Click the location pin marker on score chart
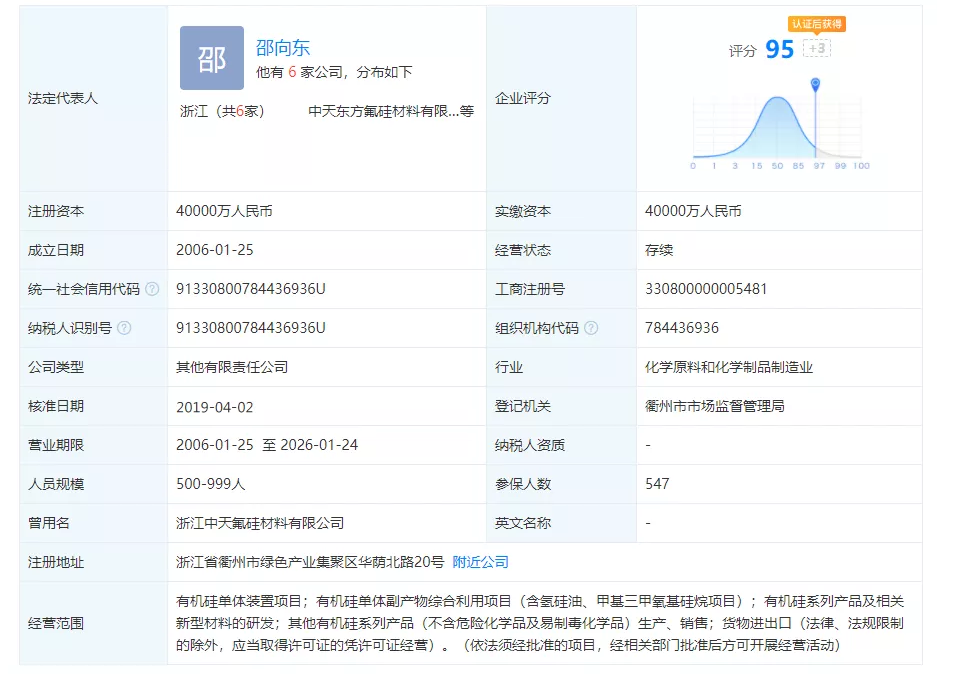971x674 pixels. [x=815, y=83]
